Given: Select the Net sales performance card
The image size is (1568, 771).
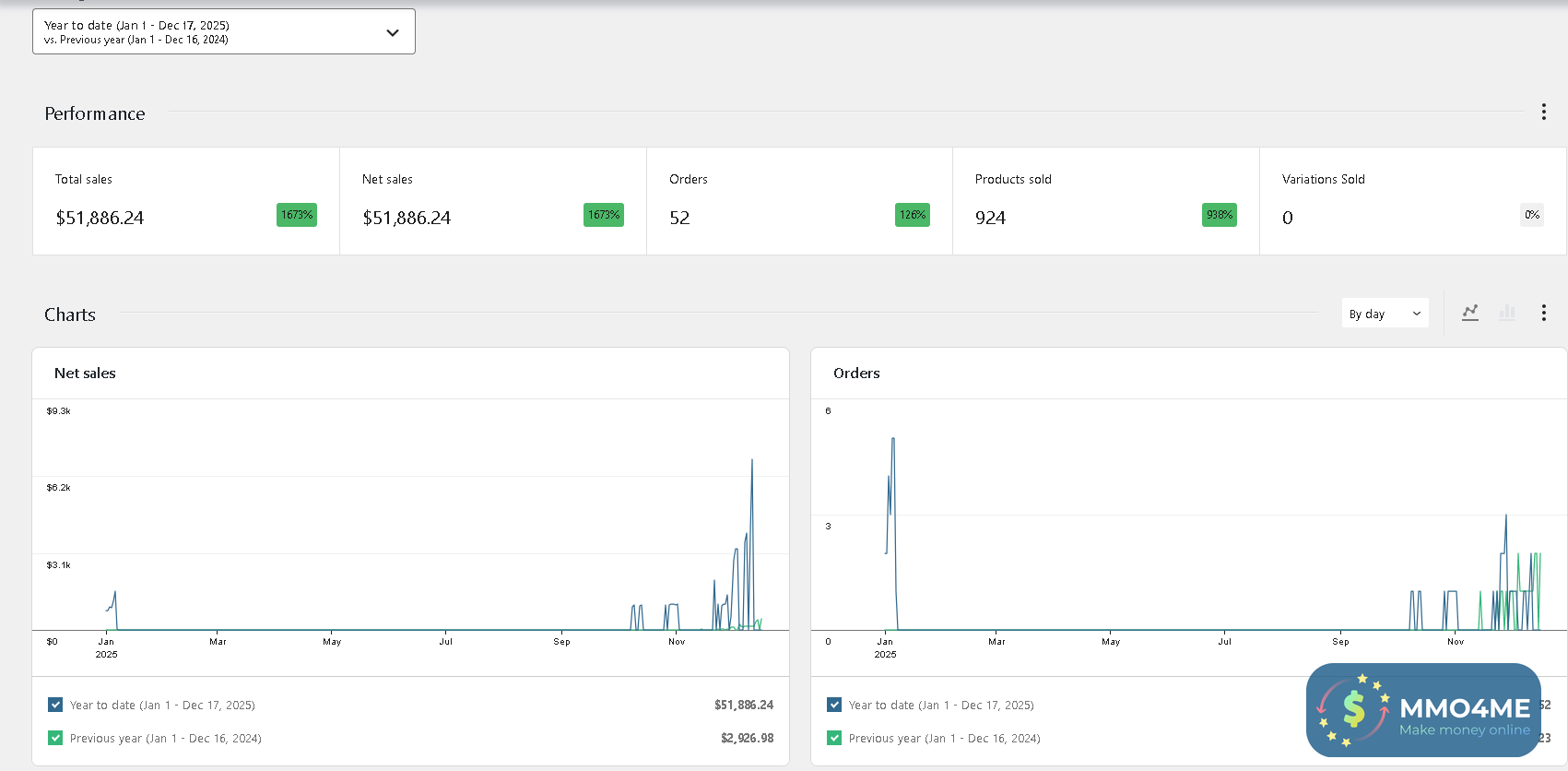Looking at the screenshot, I should (x=492, y=201).
